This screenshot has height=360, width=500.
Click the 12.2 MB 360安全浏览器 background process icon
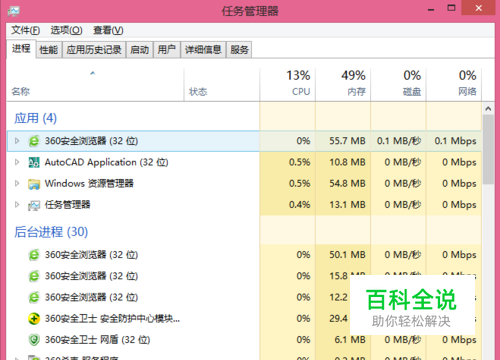[34, 297]
